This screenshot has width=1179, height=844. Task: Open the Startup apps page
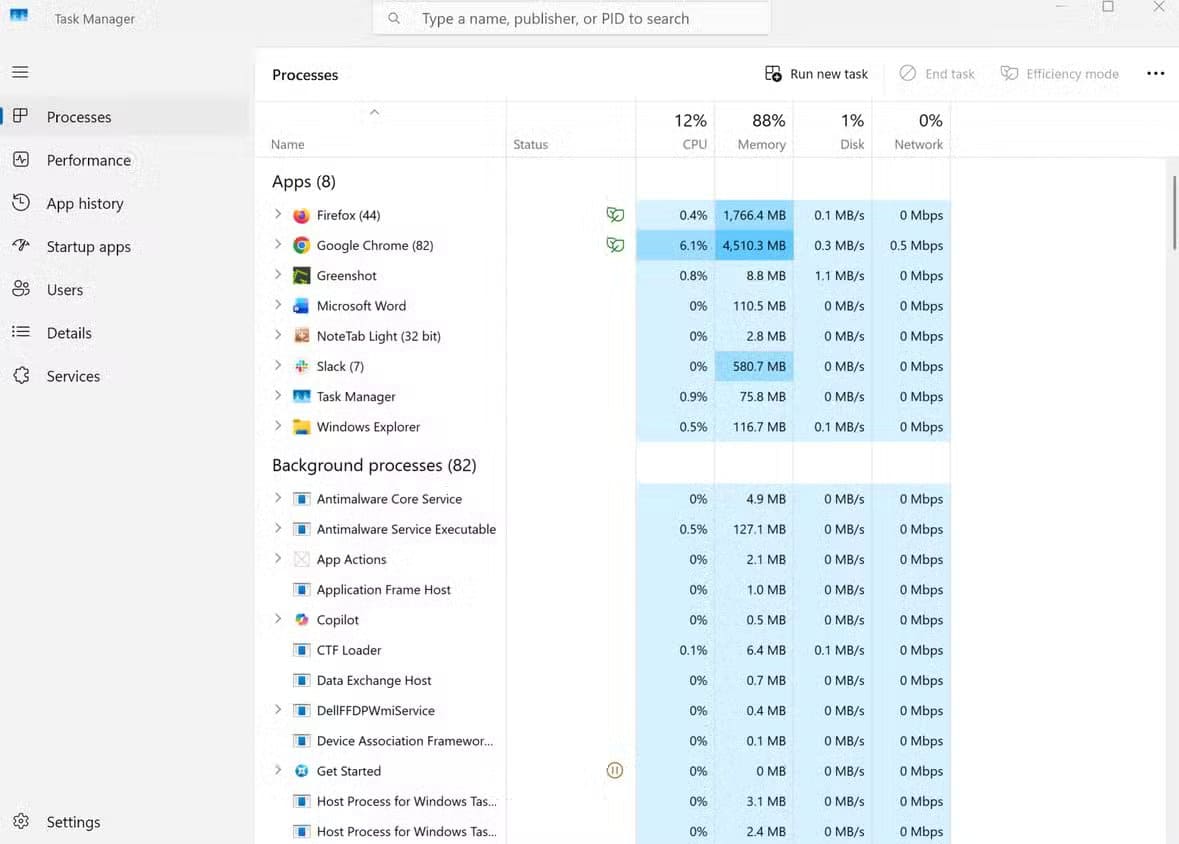click(88, 247)
